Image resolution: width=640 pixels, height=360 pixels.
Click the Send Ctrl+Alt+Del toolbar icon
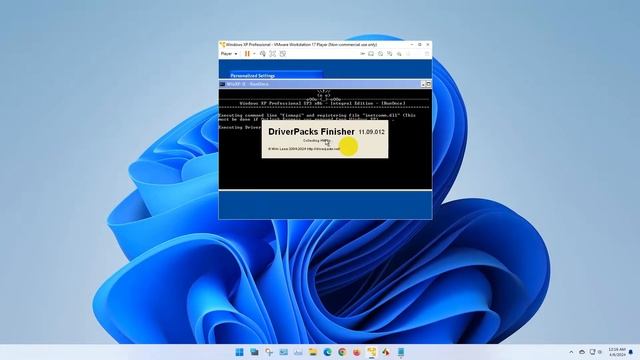coord(263,54)
